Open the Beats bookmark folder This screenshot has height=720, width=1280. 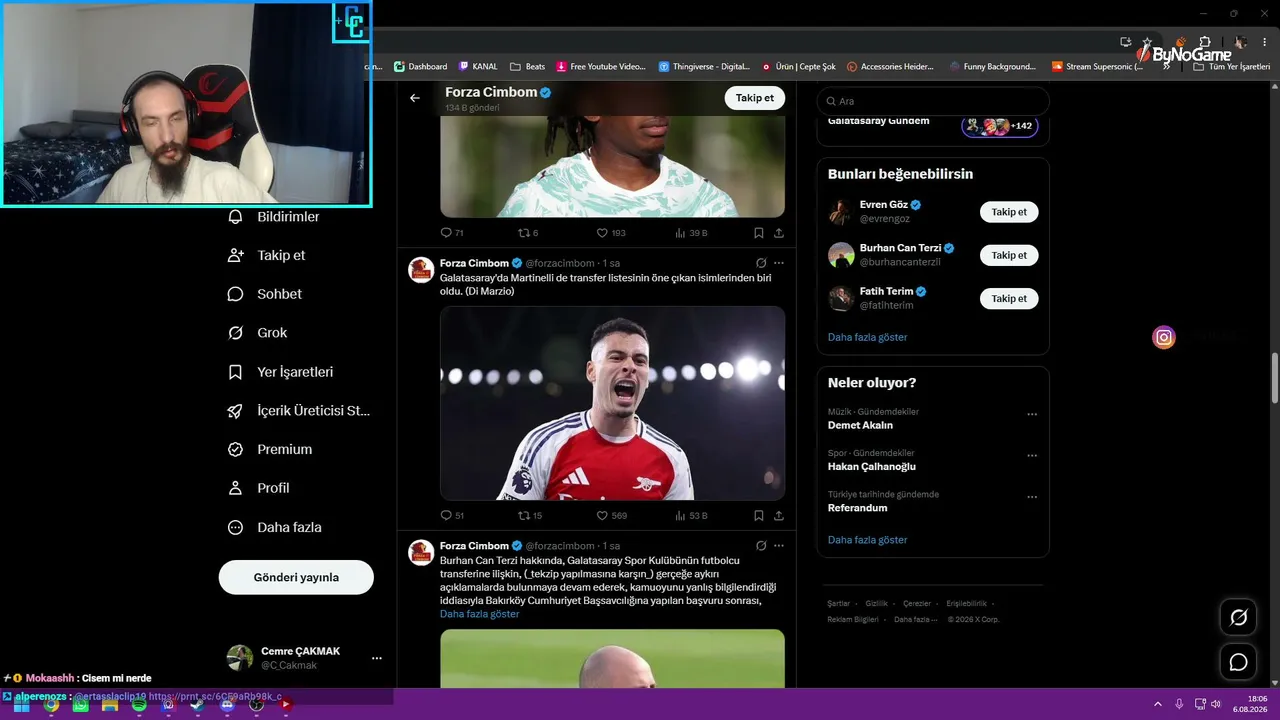528,67
